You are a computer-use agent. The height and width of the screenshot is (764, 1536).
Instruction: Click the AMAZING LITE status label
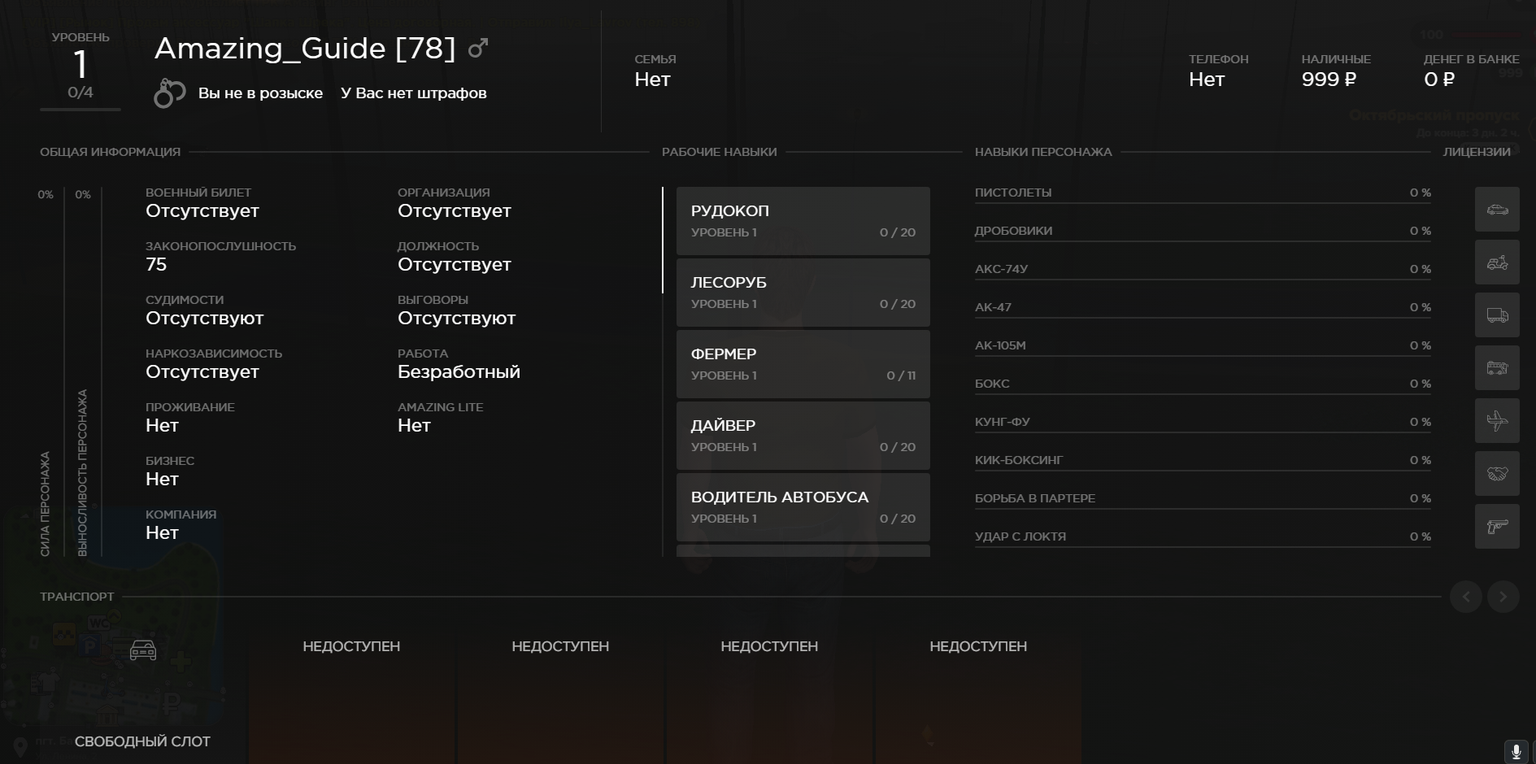(440, 407)
